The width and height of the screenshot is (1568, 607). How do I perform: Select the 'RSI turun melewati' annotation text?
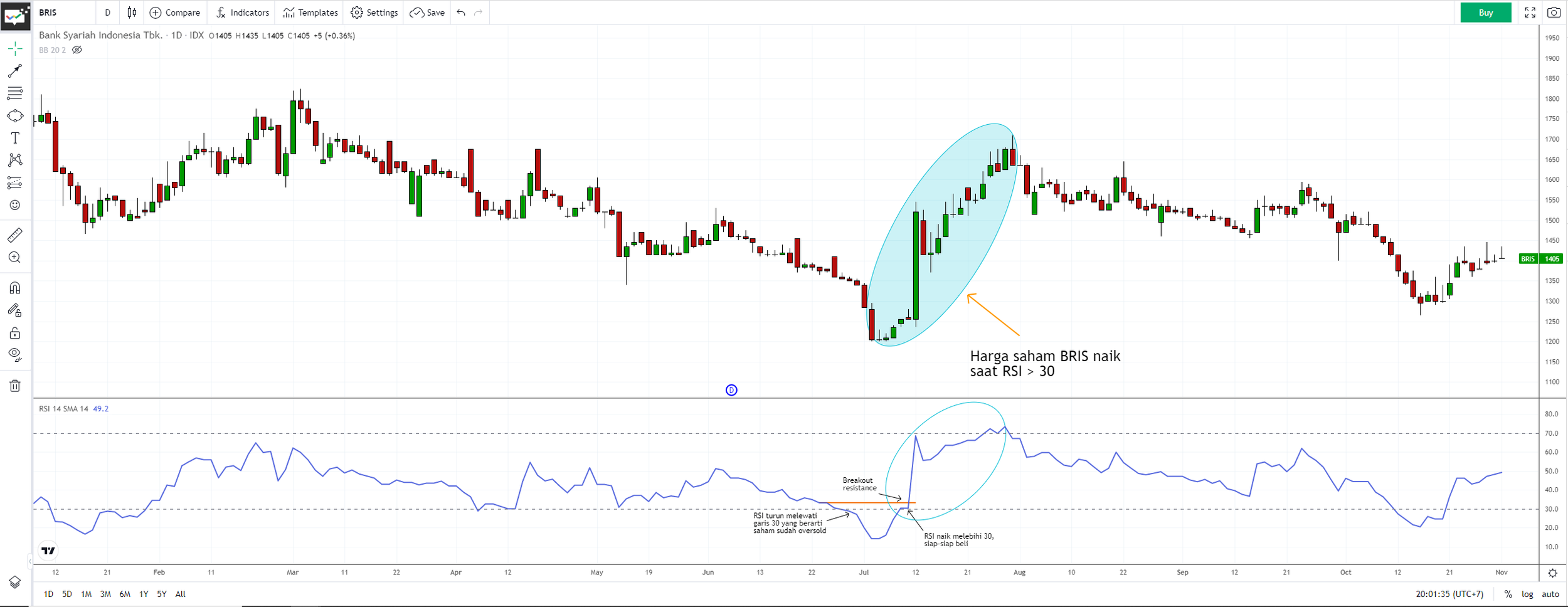click(x=790, y=523)
